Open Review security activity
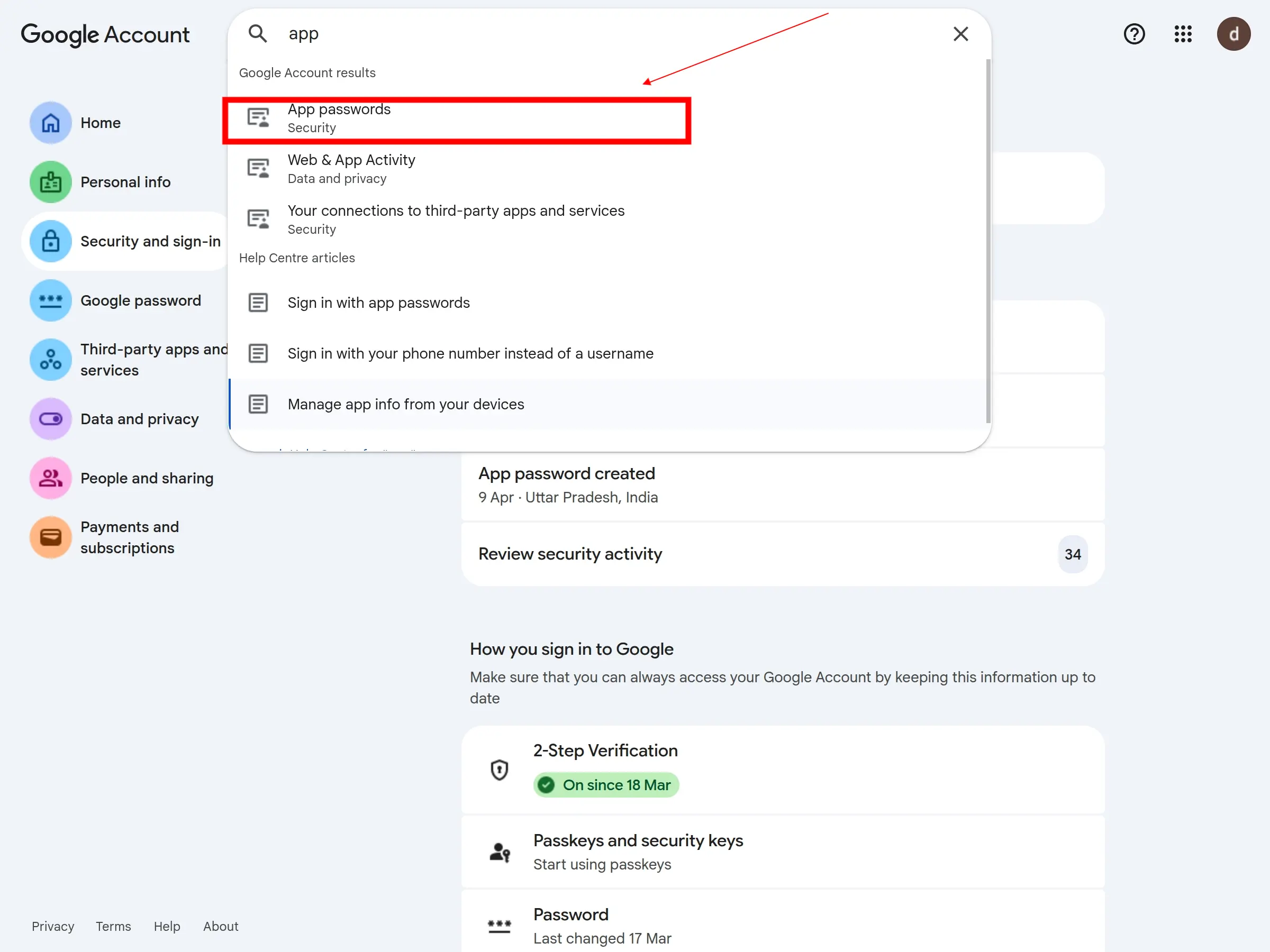Screen dimensions: 1270x952 click(783, 554)
